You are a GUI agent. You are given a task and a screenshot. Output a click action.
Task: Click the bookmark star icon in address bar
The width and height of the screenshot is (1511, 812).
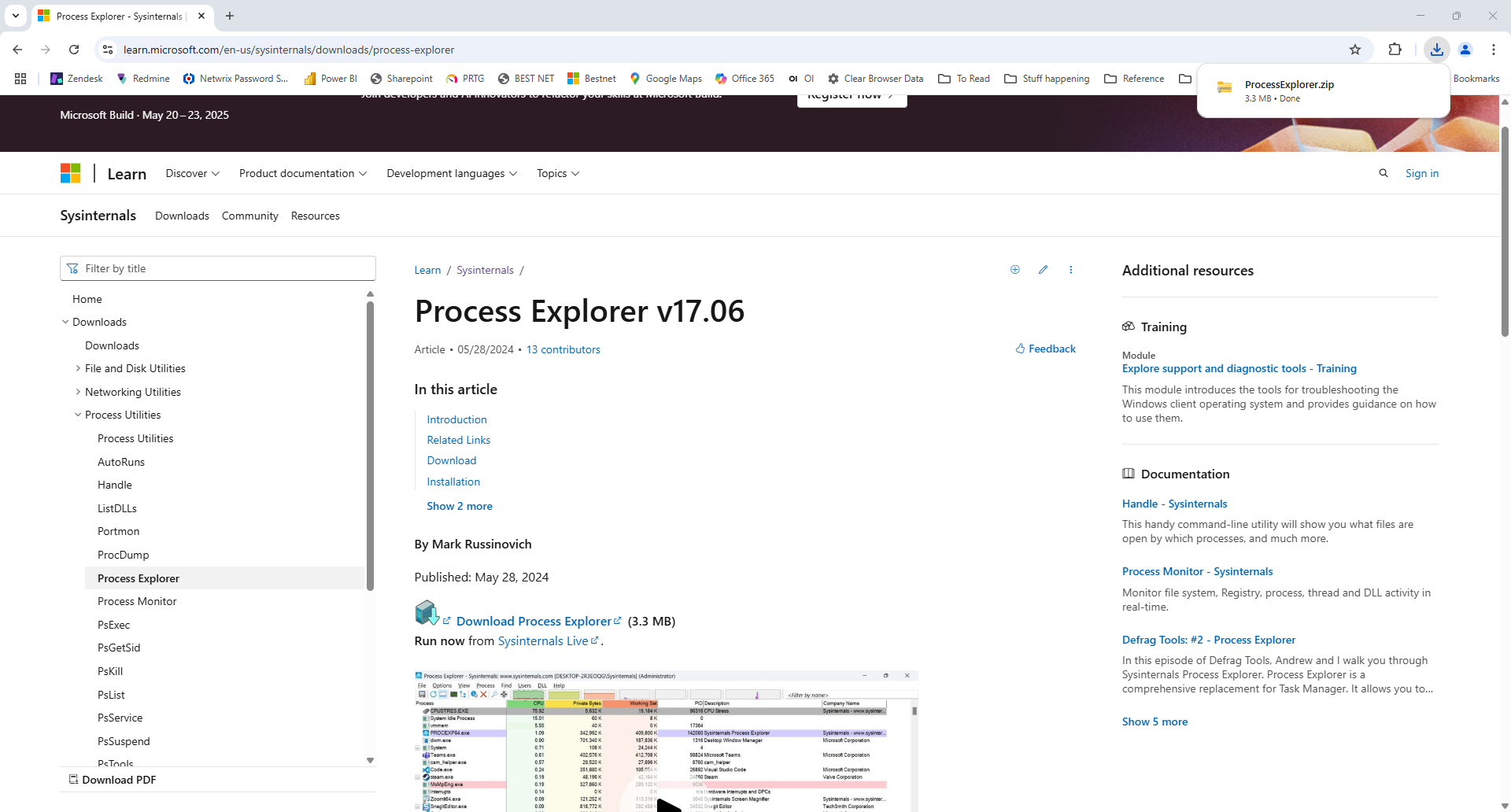tap(1355, 50)
